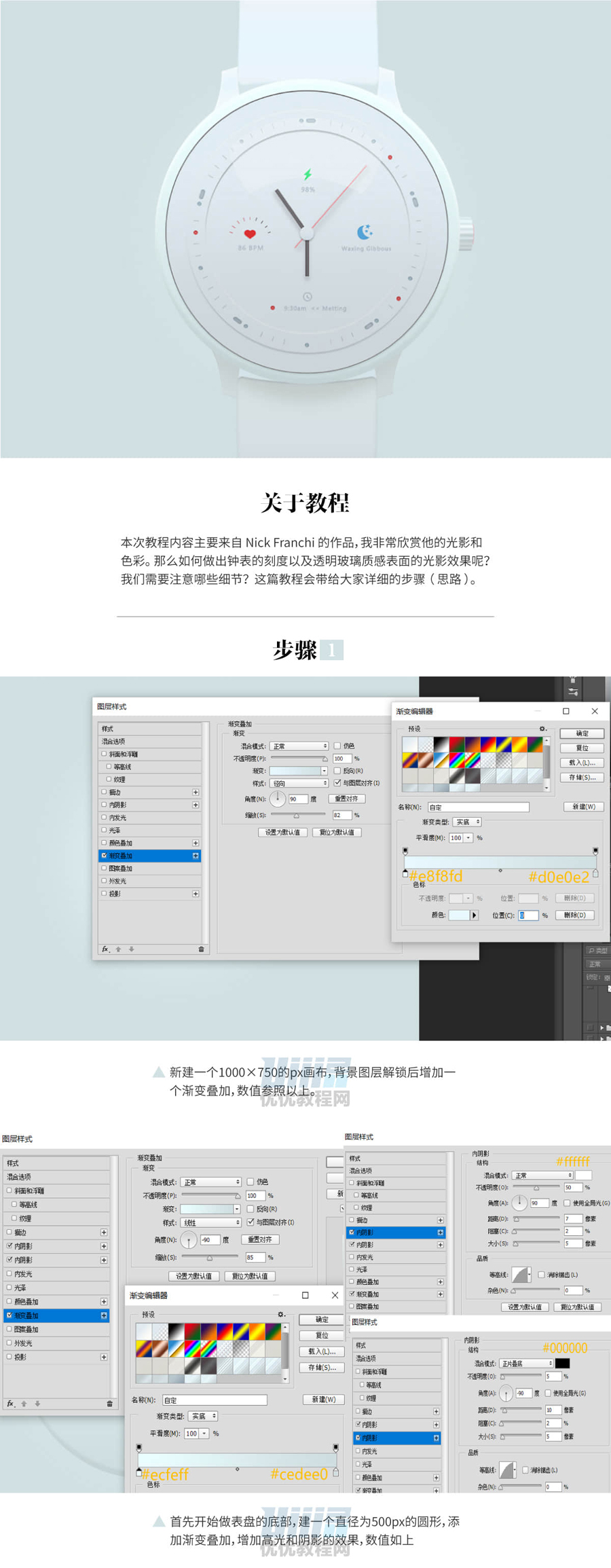Click fx icon in 线性 gradient overlay dialog
The height and width of the screenshot is (1568, 611).
pyautogui.click(x=11, y=1403)
